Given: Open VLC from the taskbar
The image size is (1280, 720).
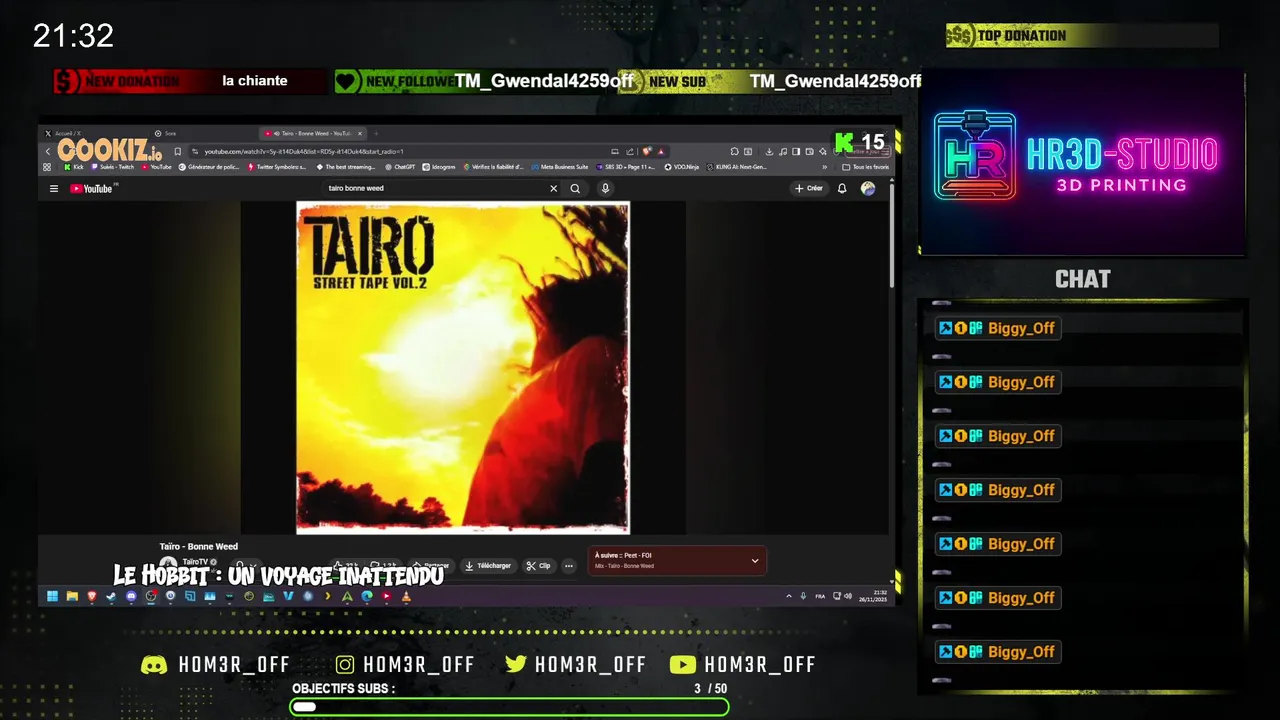Looking at the screenshot, I should point(406,596).
